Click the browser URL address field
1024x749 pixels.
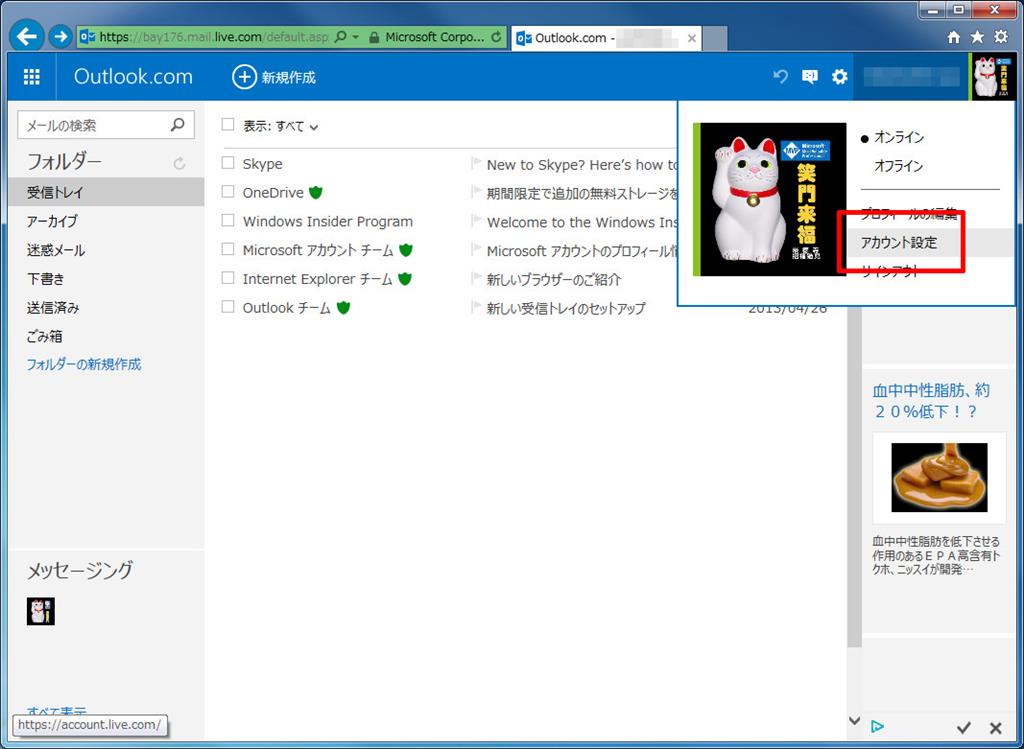tap(213, 37)
